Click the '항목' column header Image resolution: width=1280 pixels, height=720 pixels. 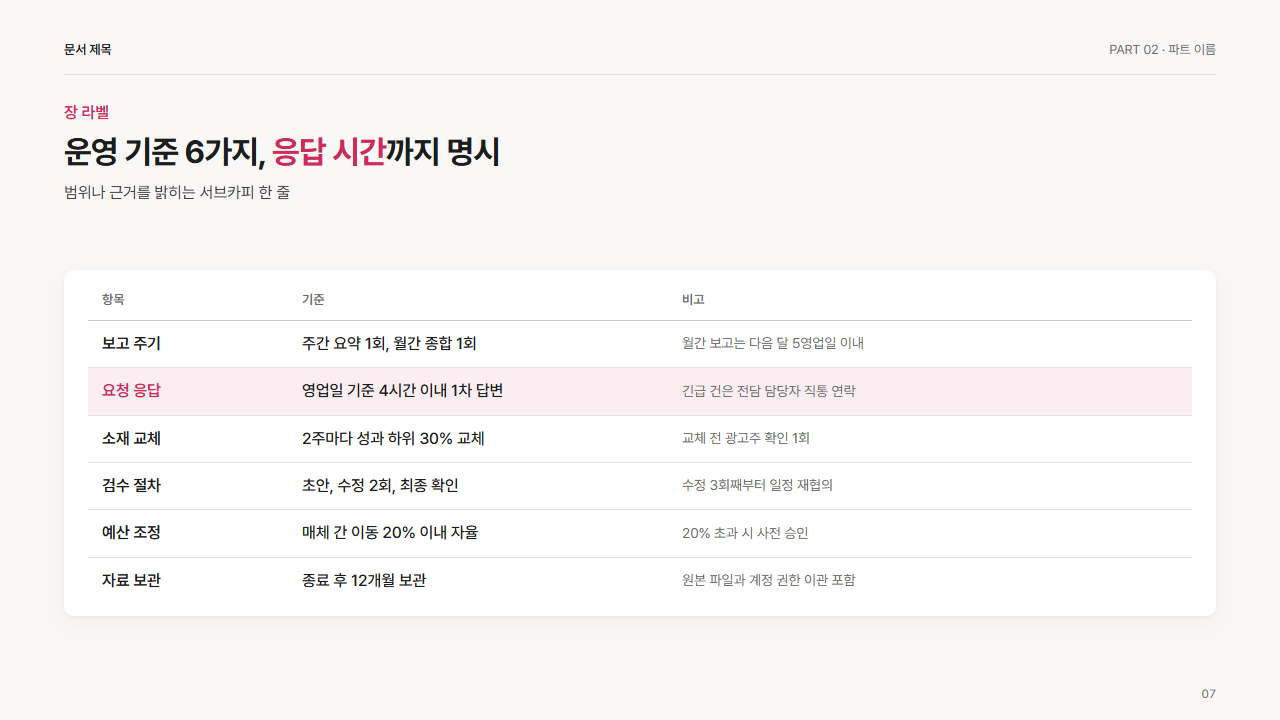click(x=113, y=299)
